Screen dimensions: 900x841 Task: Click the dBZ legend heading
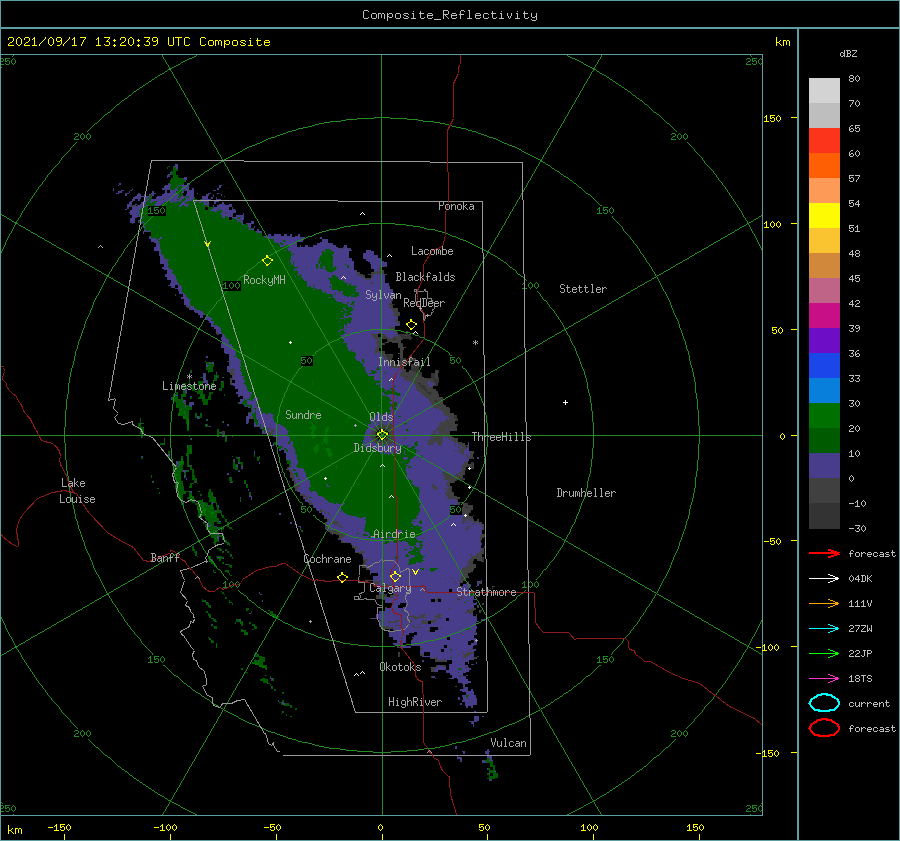tap(848, 53)
